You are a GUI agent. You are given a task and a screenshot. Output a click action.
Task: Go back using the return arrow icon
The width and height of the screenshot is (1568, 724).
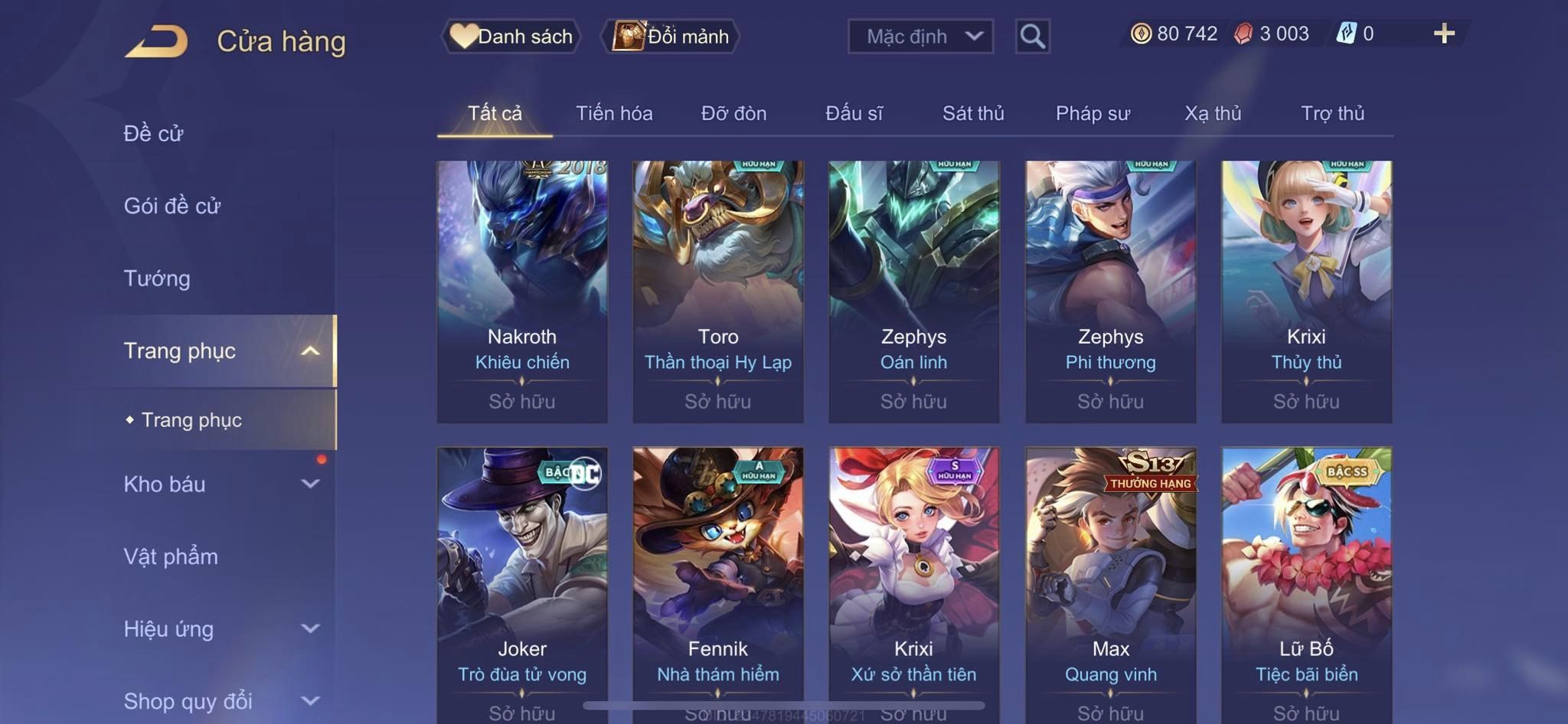tap(157, 41)
